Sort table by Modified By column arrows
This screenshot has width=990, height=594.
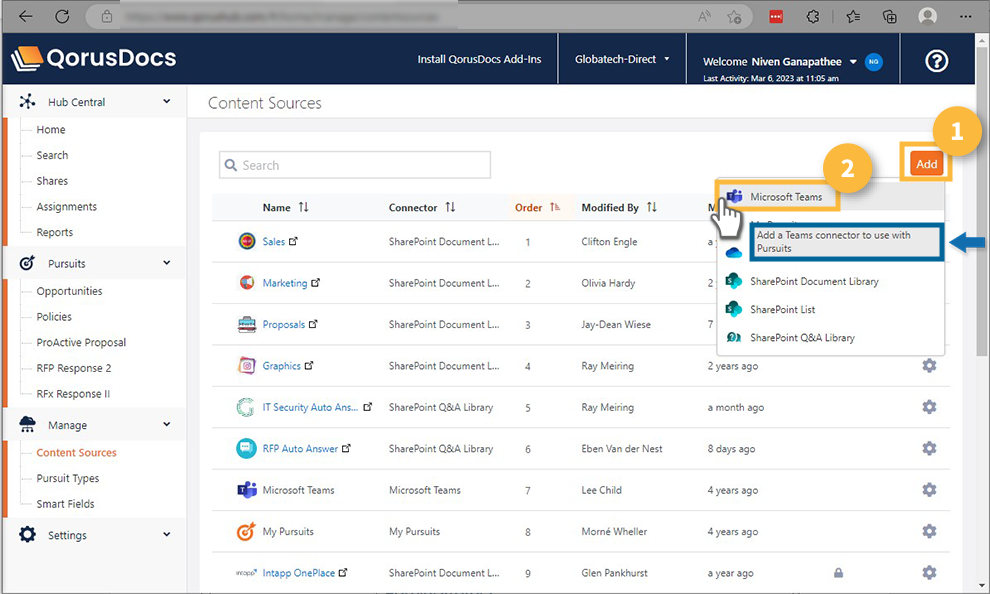click(x=652, y=207)
